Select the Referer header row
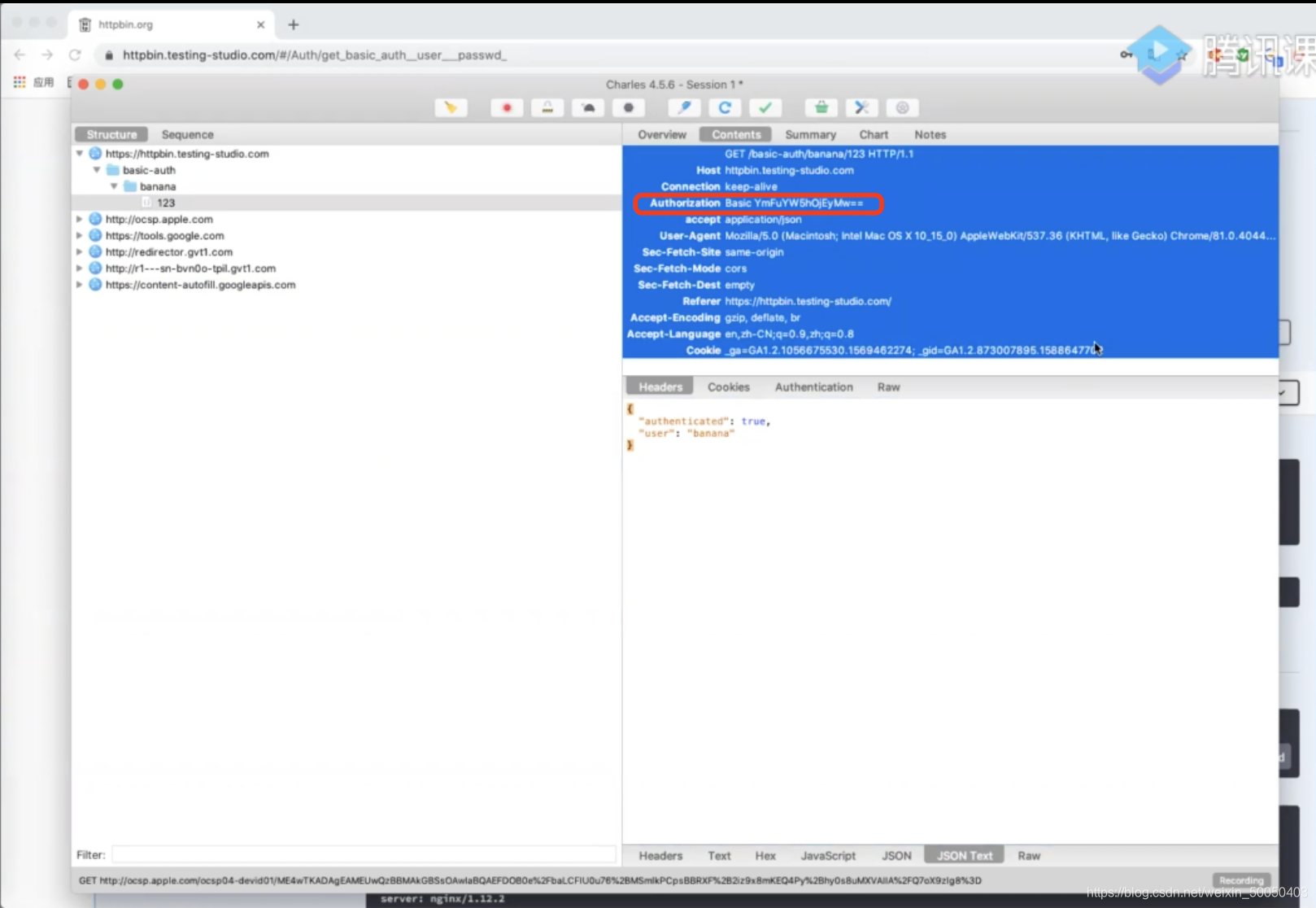Screen dimensions: 1316x908 [950, 301]
